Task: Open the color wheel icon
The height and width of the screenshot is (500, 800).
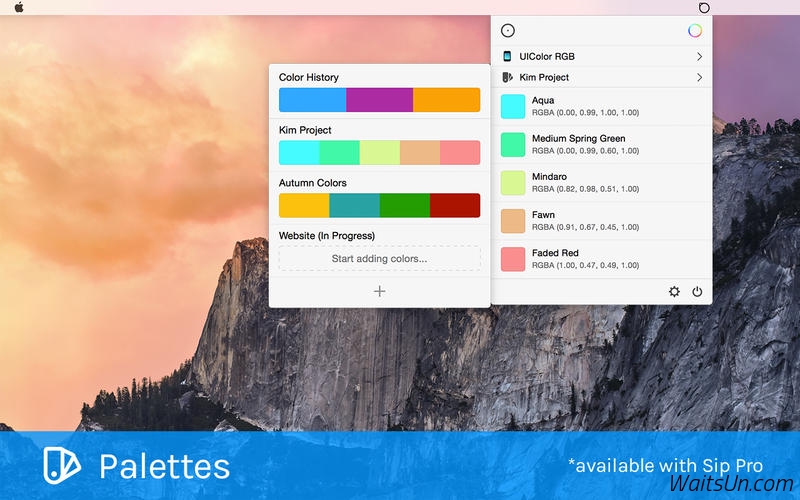Action: point(695,31)
